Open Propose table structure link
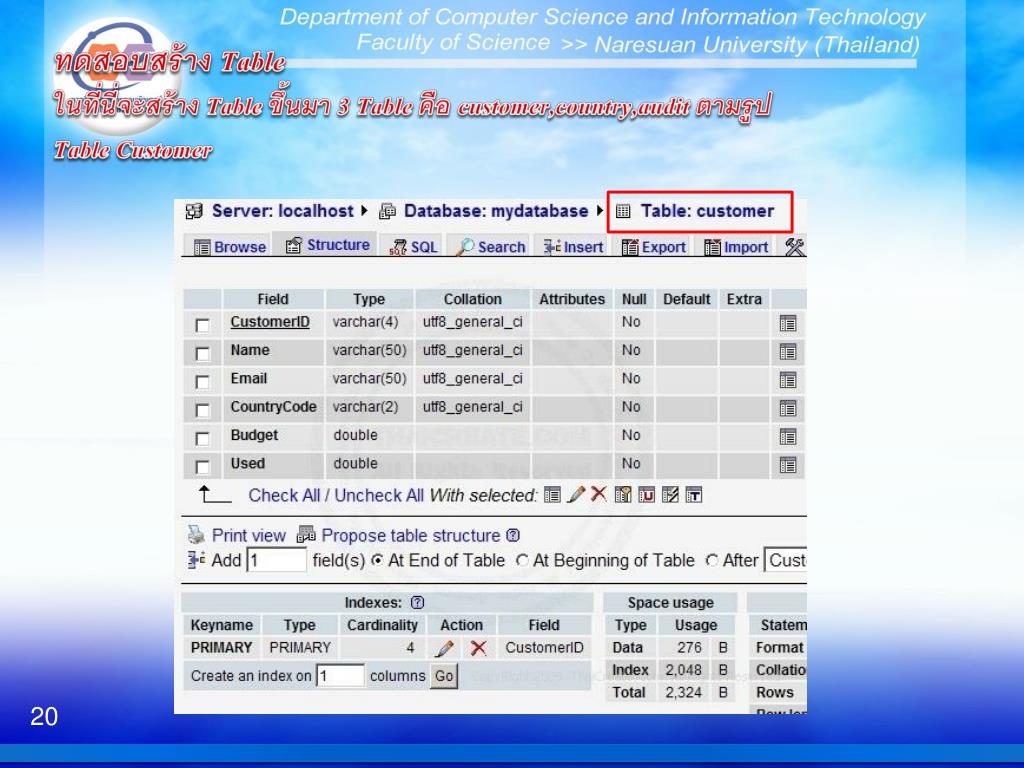Screen dimensions: 1024x768 point(411,536)
